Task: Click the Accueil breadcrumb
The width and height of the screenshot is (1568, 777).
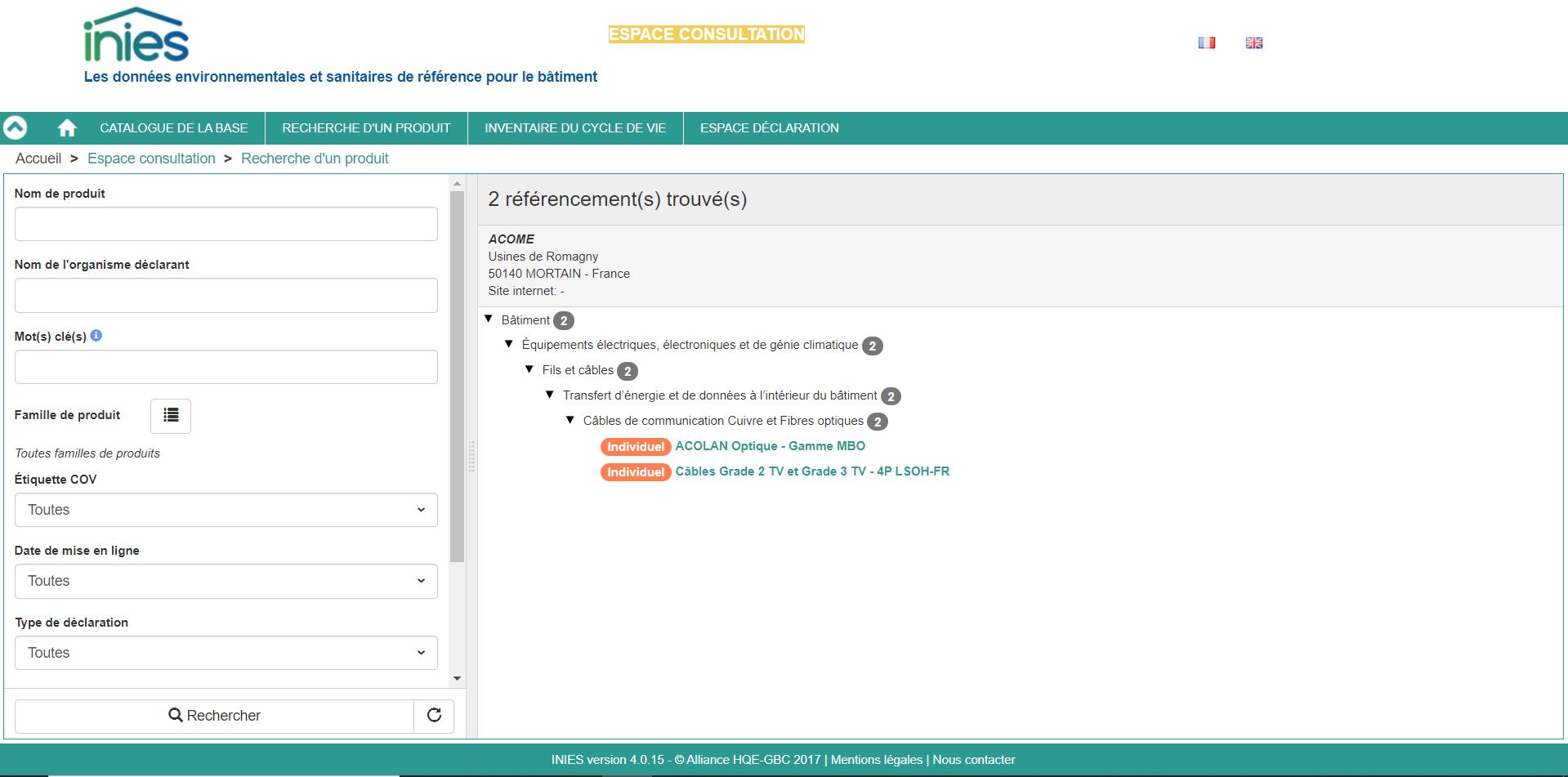Action: tap(38, 159)
